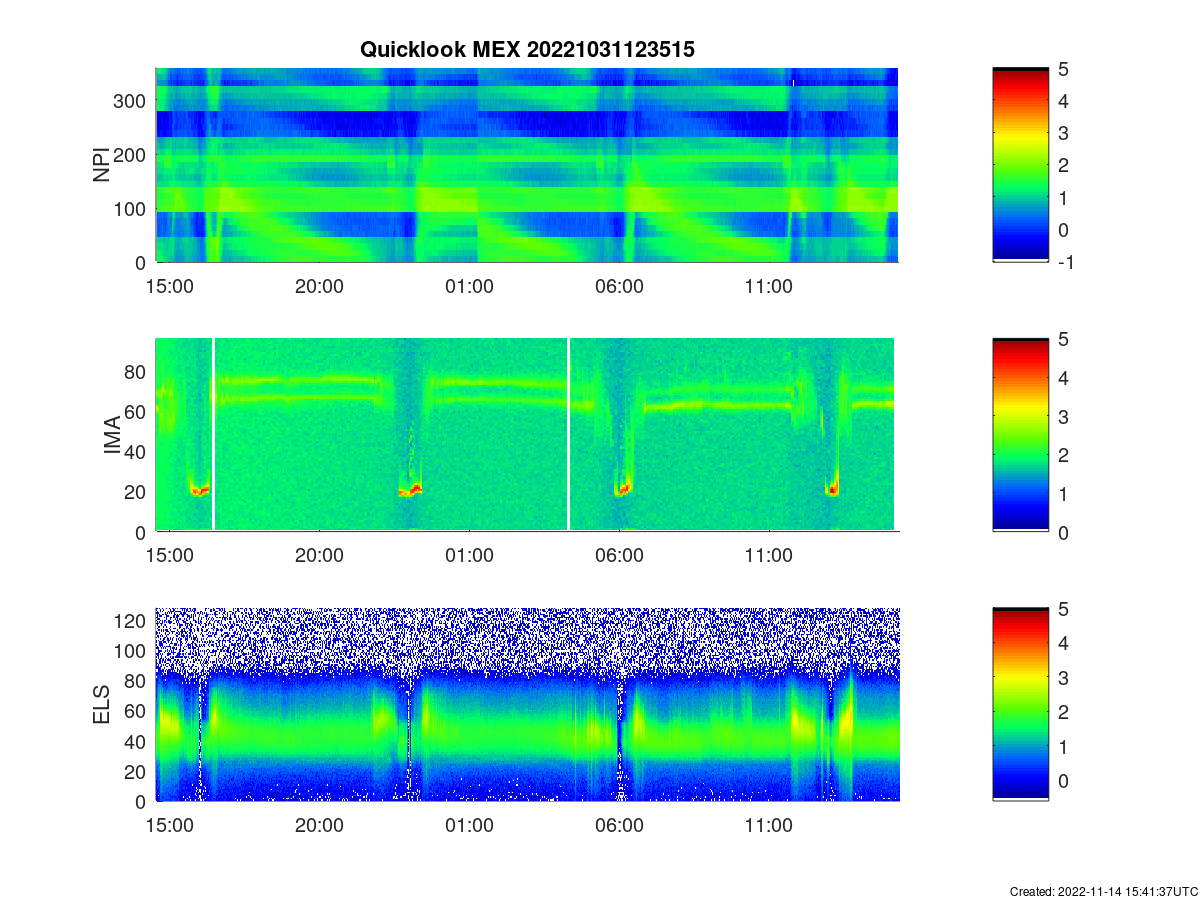Click the ELS spectrogram colorbar
This screenshot has height=900, width=1200.
pyautogui.click(x=1021, y=705)
